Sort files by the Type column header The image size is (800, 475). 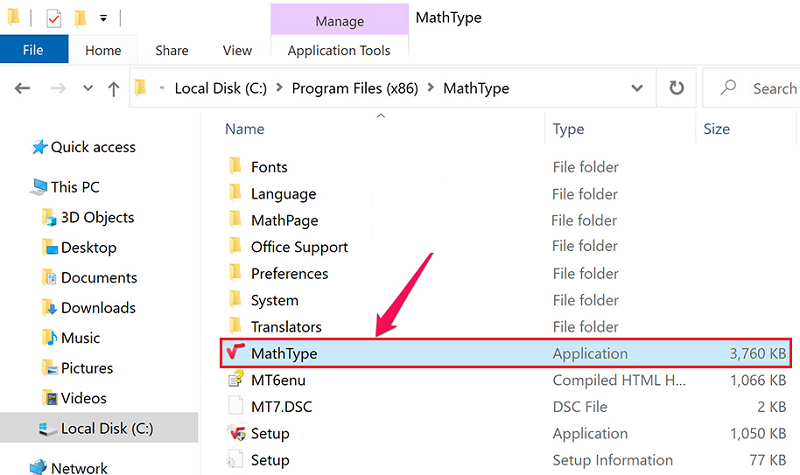tap(568, 129)
